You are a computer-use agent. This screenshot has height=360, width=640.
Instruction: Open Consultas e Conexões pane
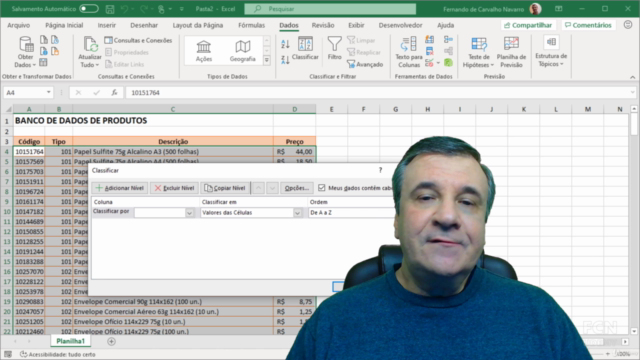[138, 40]
